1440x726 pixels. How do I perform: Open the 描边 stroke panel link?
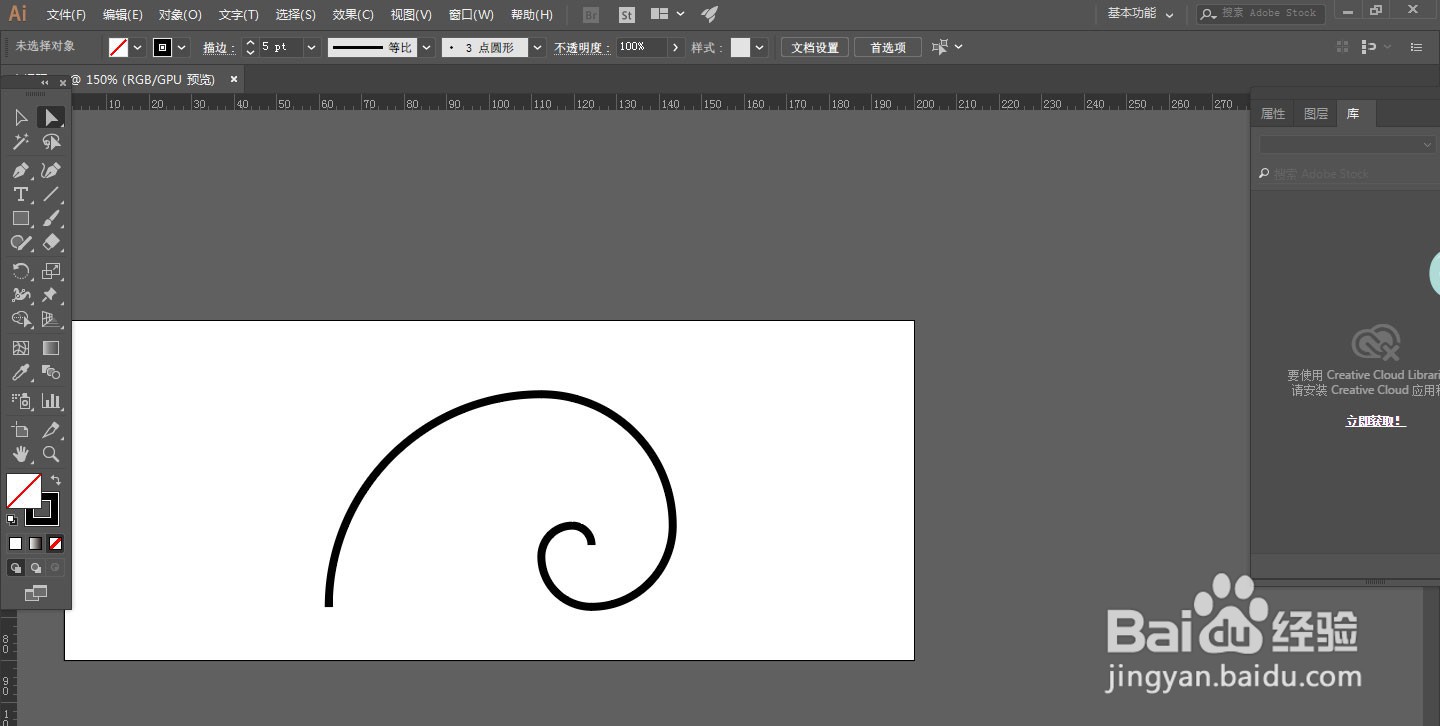(x=220, y=47)
